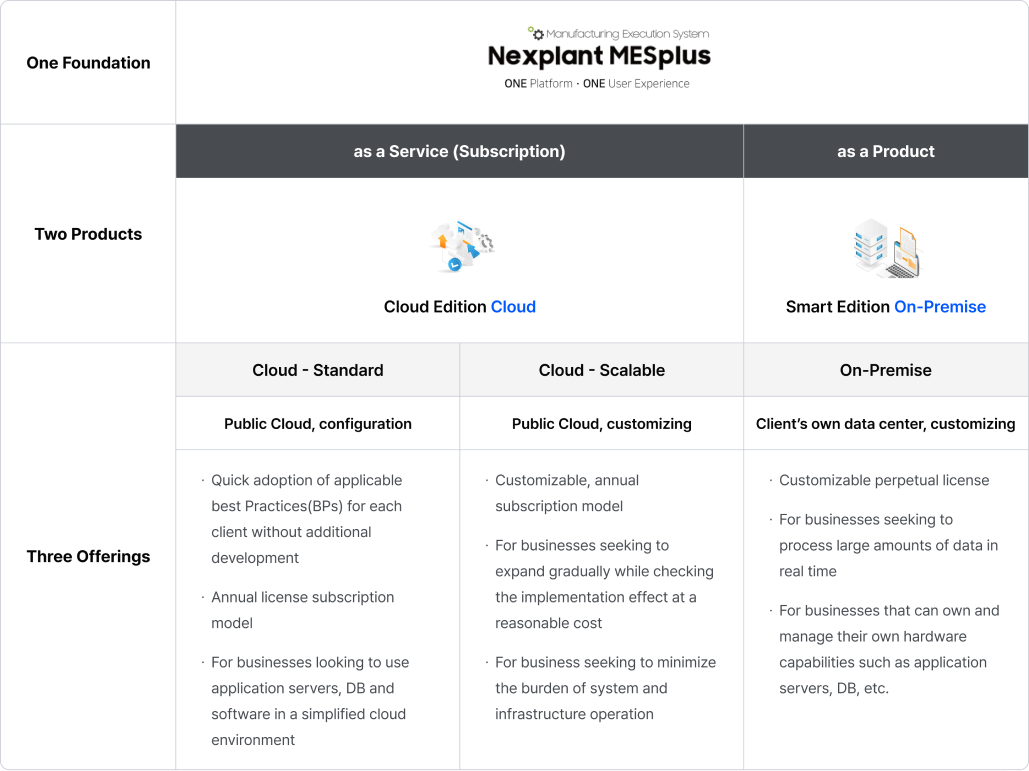Click the 'Smart Edition On-Premise' label
The image size is (1029, 771).
pyautogui.click(x=886, y=306)
